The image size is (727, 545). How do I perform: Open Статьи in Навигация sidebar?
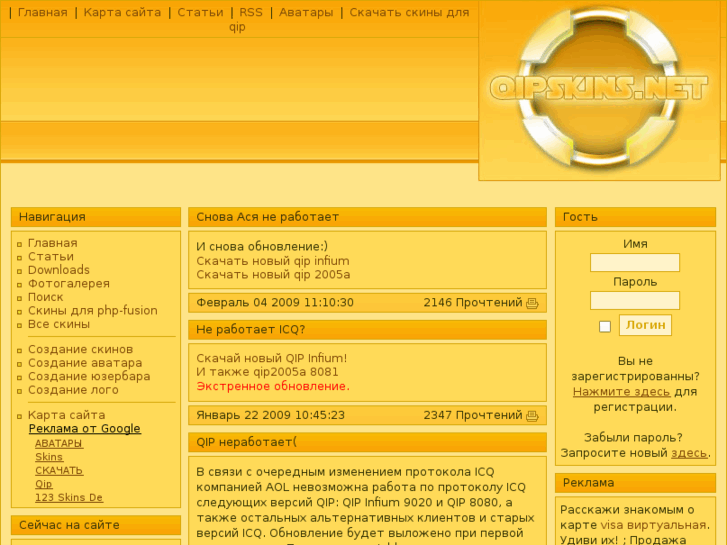click(51, 256)
